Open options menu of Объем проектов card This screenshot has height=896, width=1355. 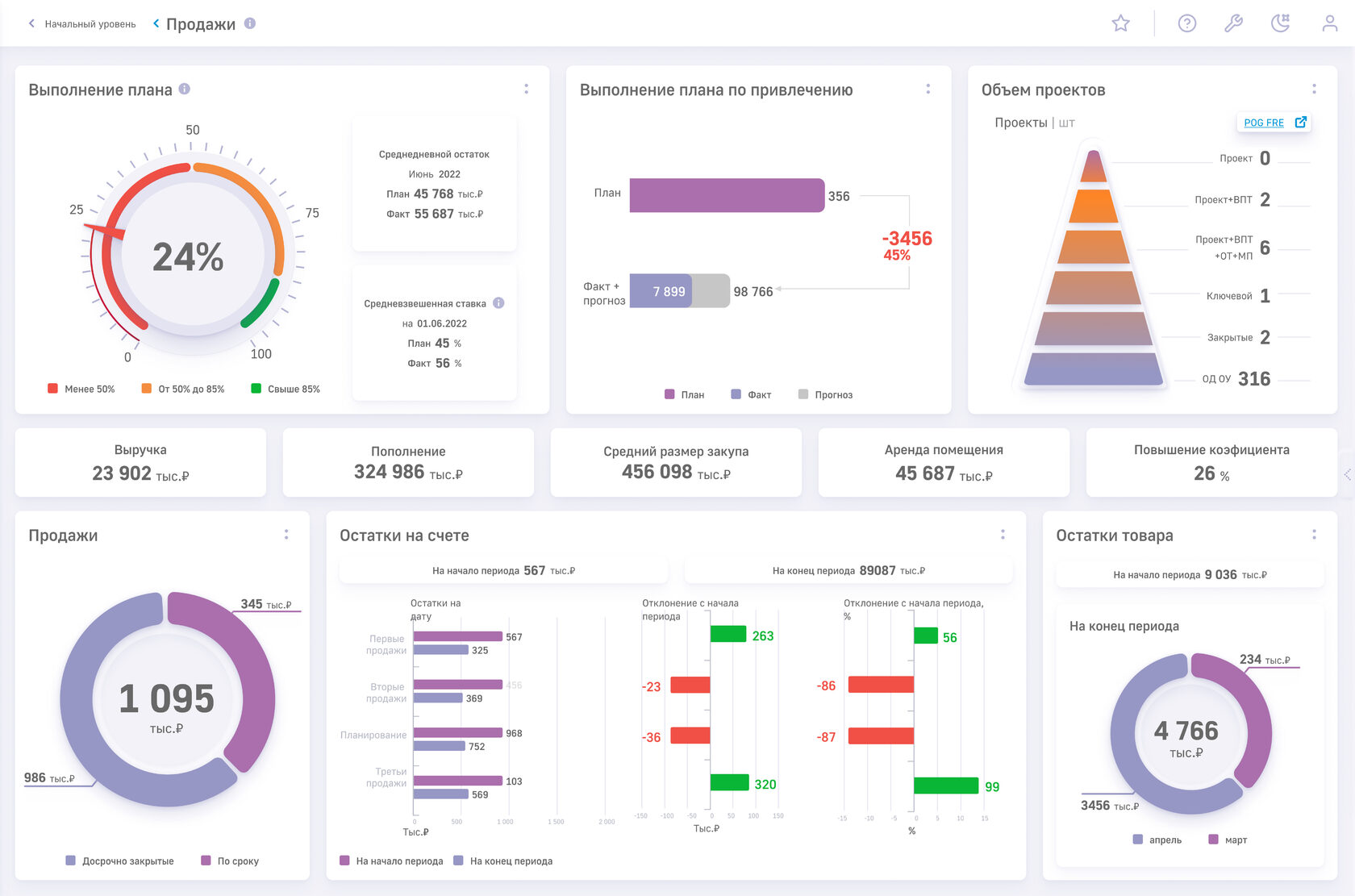[1314, 89]
